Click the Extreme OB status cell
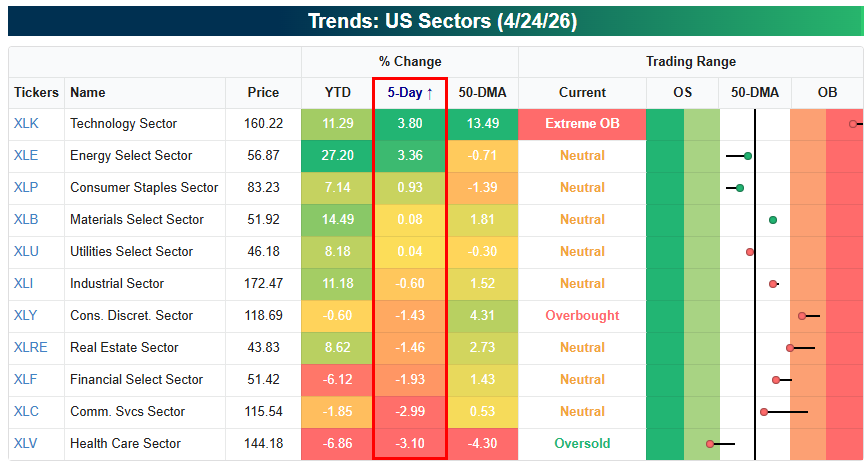 (x=582, y=124)
